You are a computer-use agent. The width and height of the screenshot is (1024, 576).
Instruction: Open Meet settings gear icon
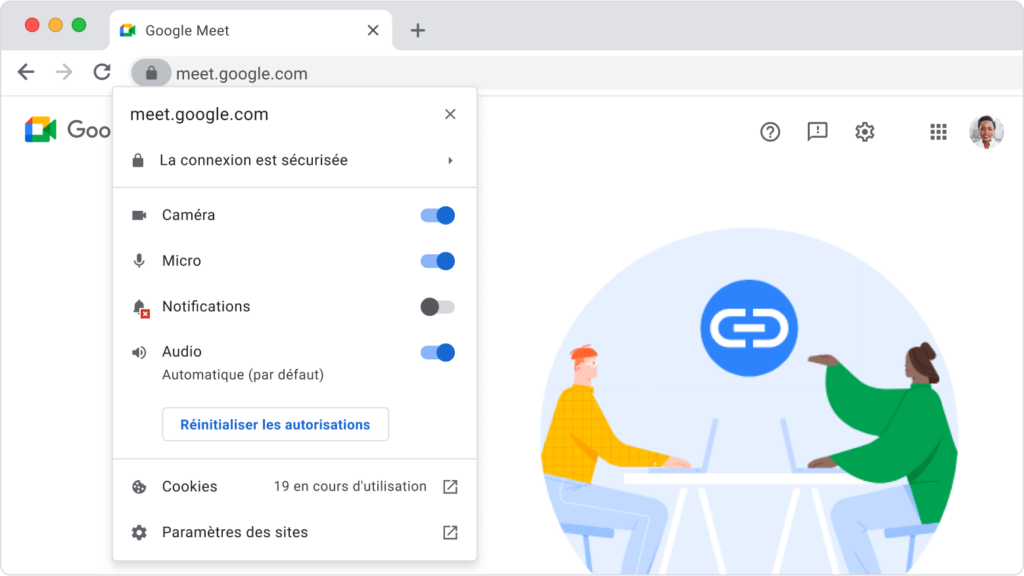[865, 132]
